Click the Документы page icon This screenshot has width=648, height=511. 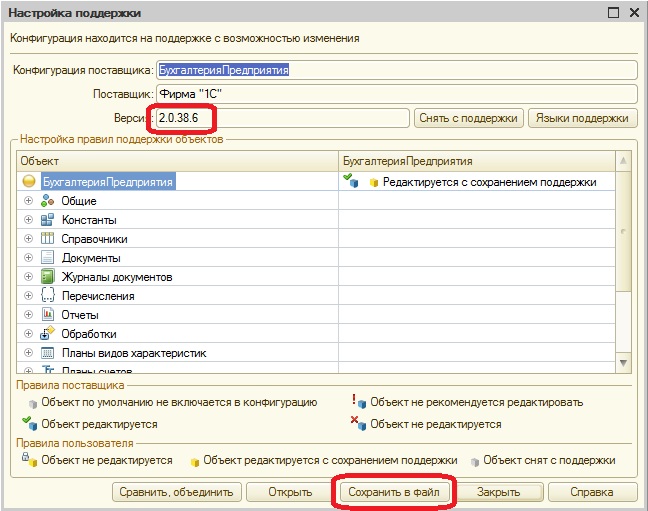pos(48,258)
